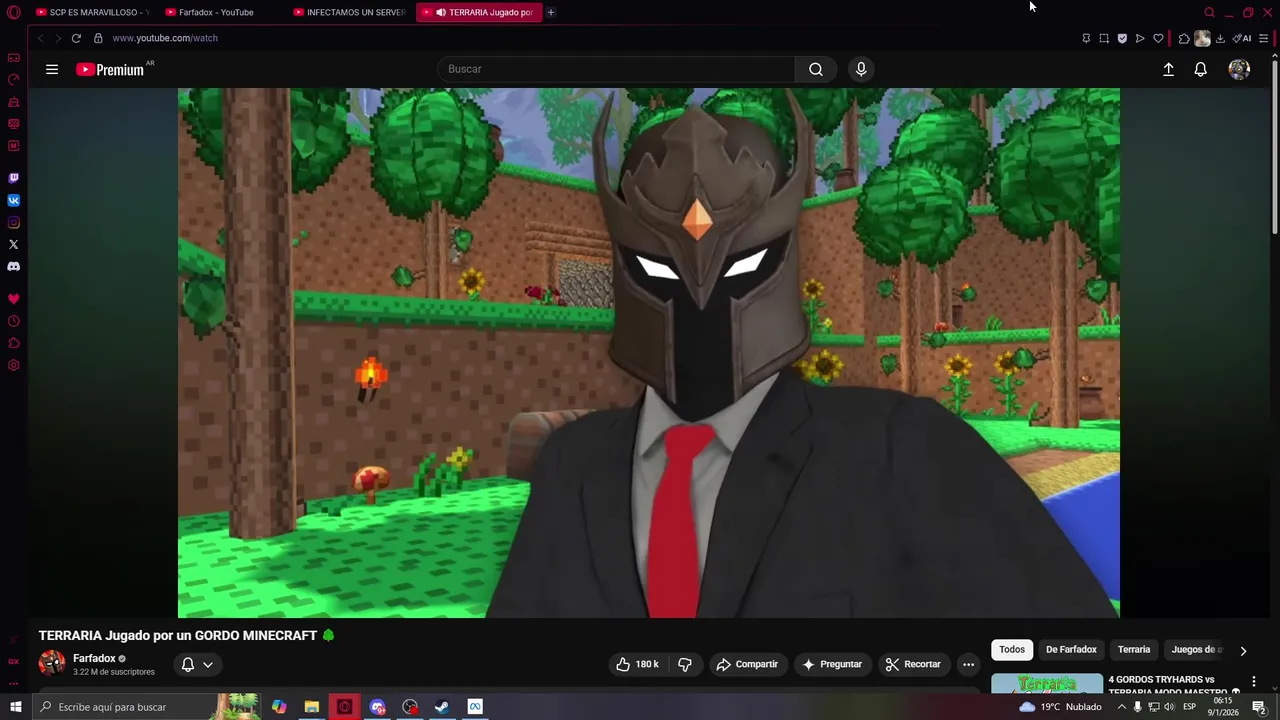Open Steam from the taskbar
Screen dimensions: 1280x720
click(442, 707)
